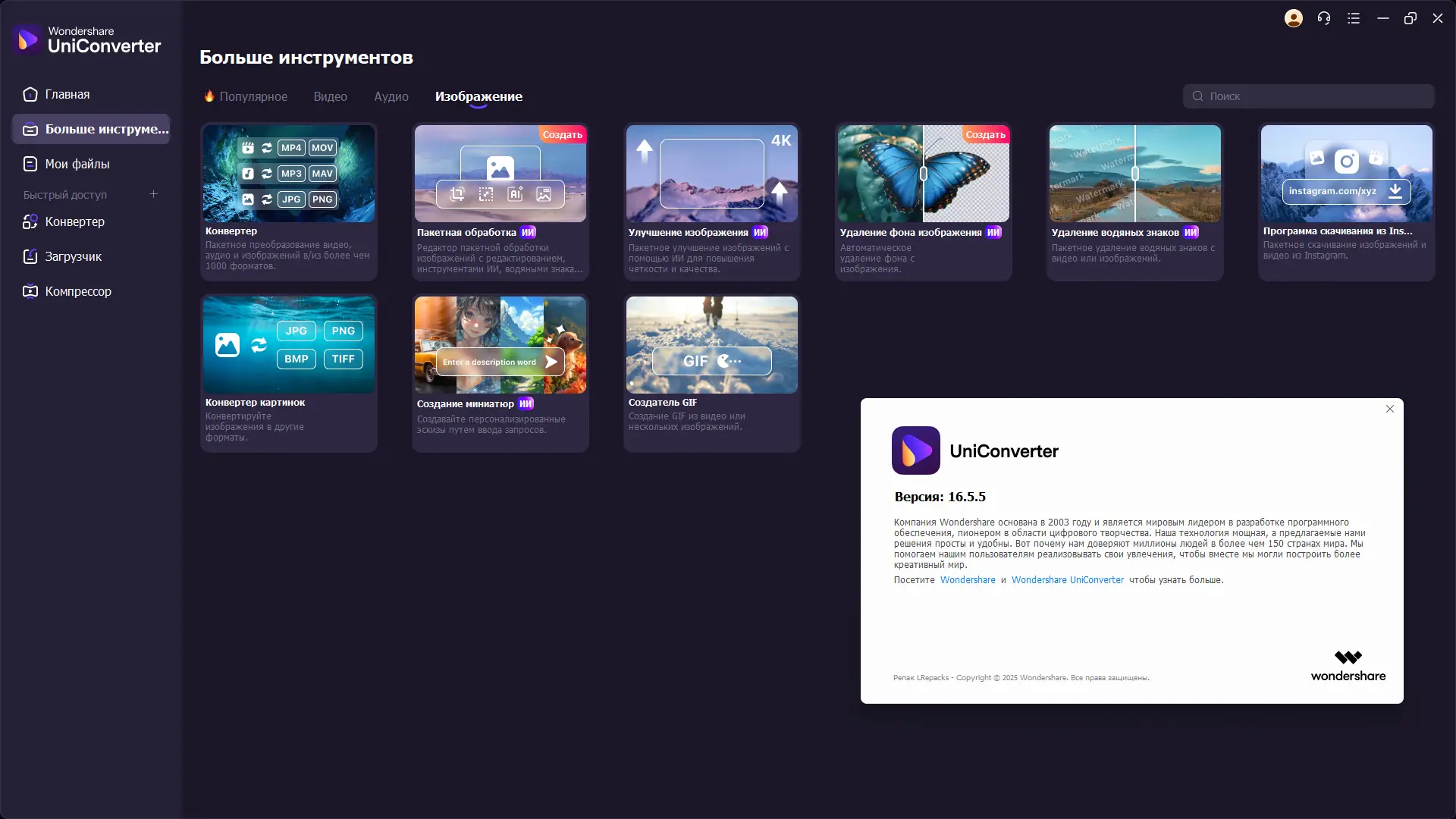
Task: Switch to the Аудио tab
Action: (391, 96)
